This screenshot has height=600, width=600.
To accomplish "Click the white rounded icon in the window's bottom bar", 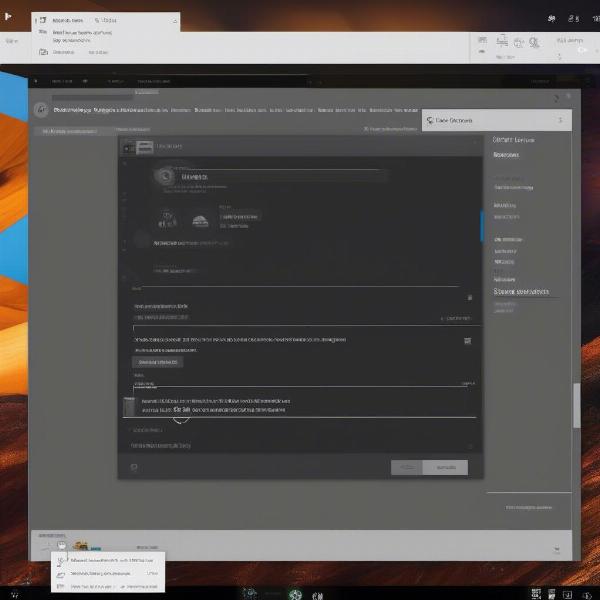I will (x=62, y=545).
